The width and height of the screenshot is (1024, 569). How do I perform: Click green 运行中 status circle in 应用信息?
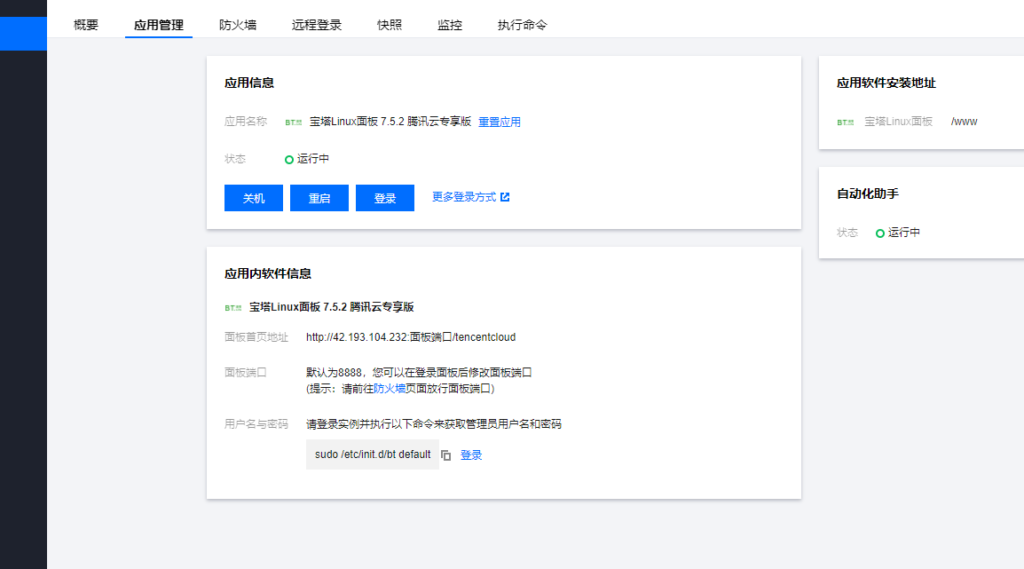pyautogui.click(x=289, y=159)
